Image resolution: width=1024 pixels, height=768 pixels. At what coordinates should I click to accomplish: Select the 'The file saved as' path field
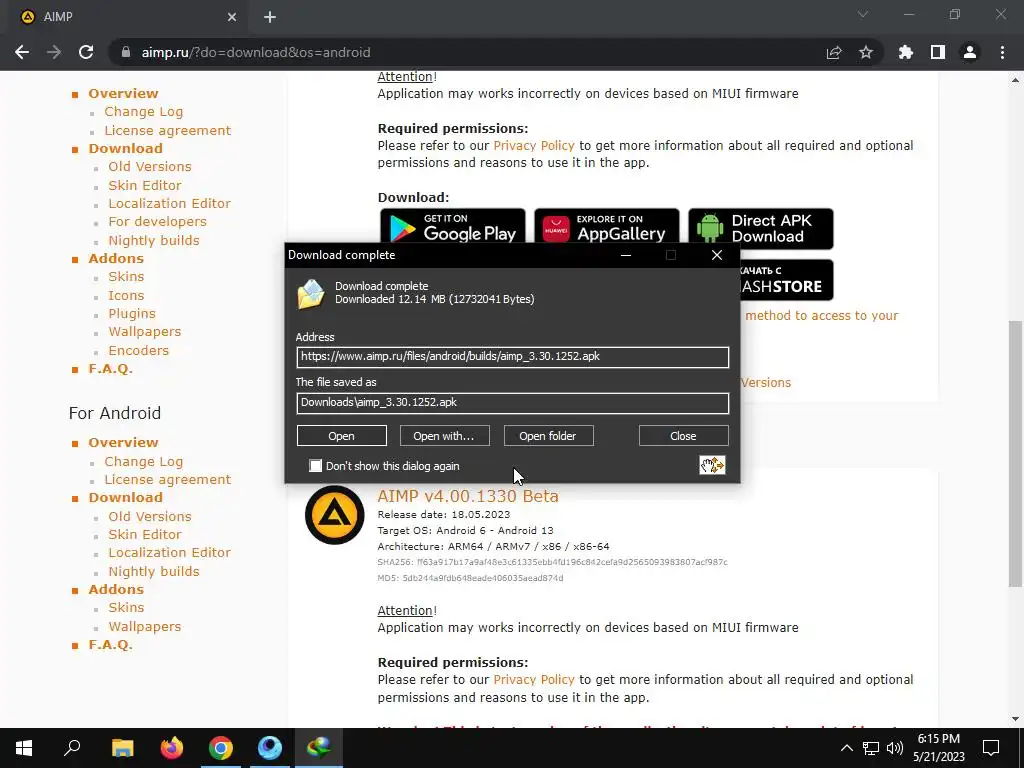[x=513, y=402]
